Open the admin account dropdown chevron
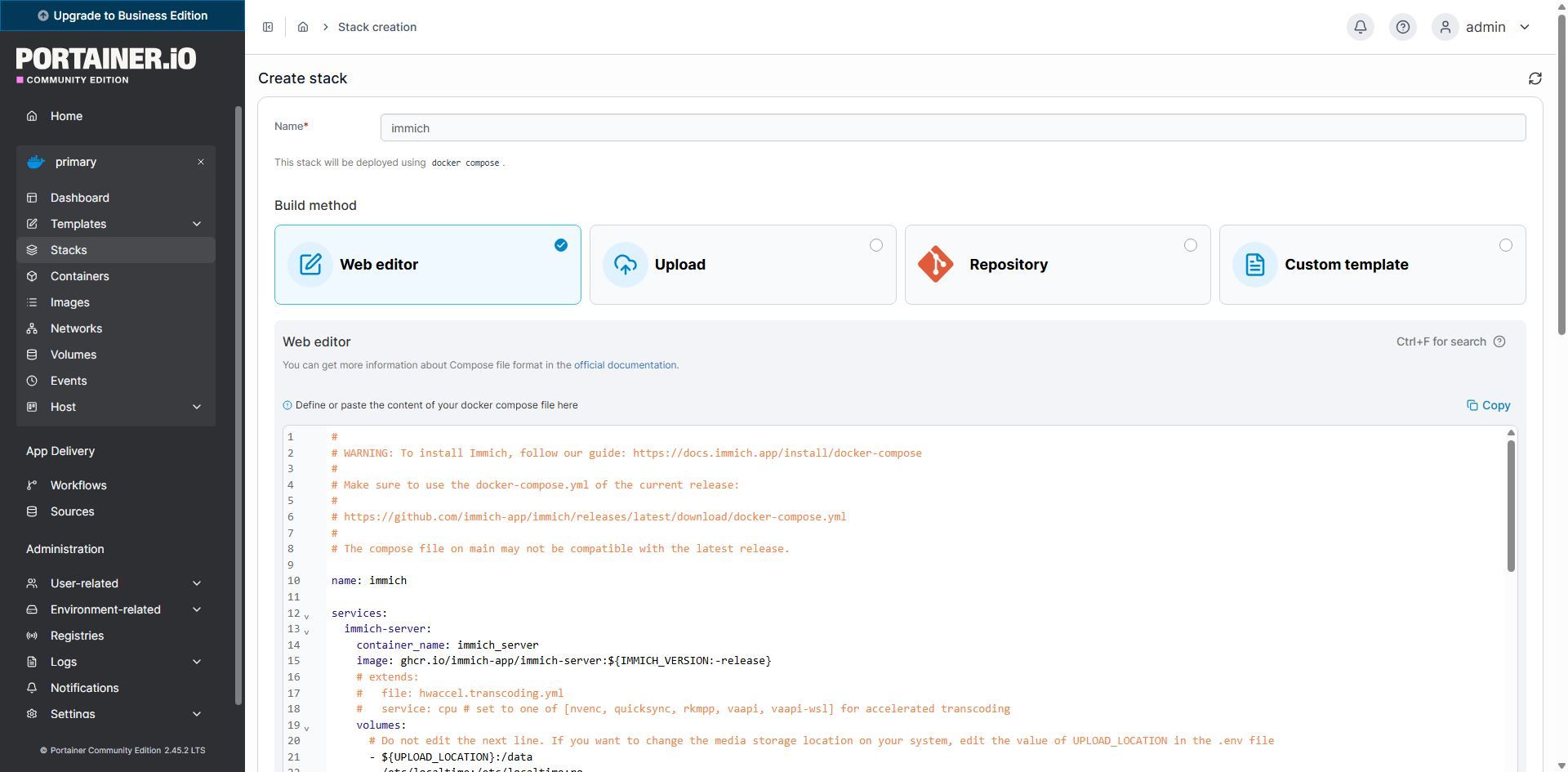The height and width of the screenshot is (772, 1568). (x=1525, y=27)
